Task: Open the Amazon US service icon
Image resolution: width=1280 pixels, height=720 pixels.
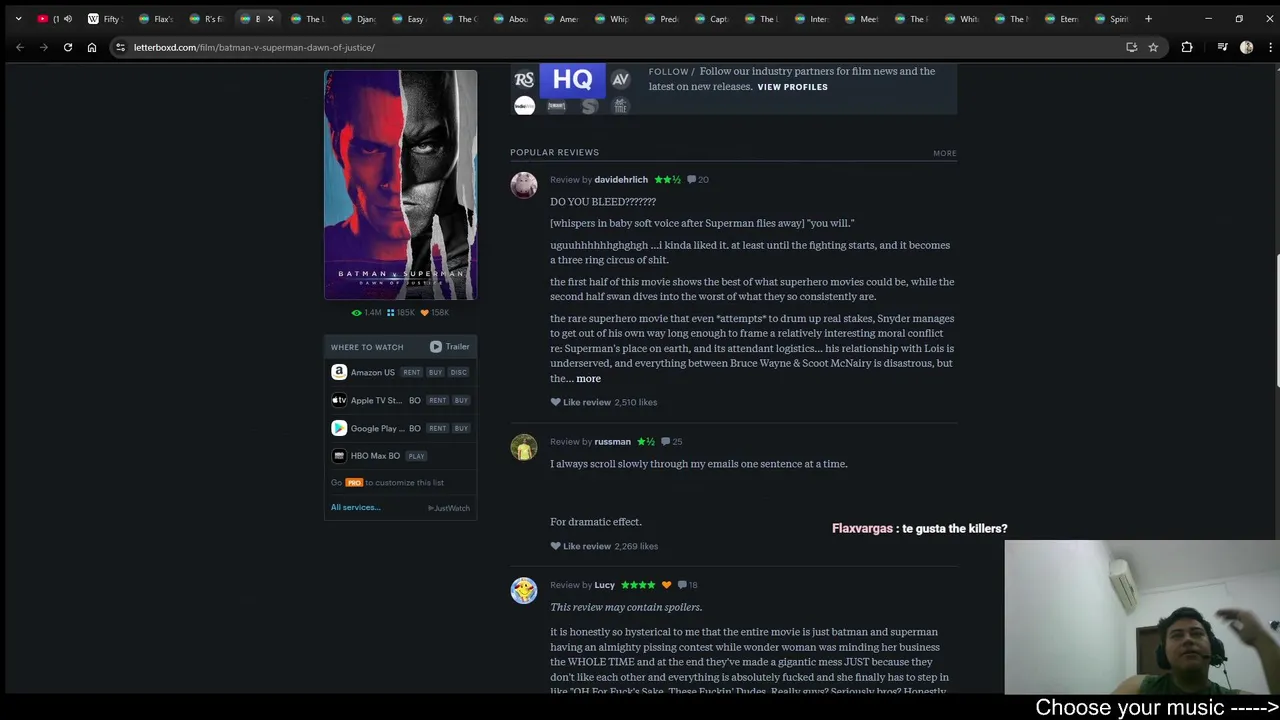Action: [x=339, y=372]
